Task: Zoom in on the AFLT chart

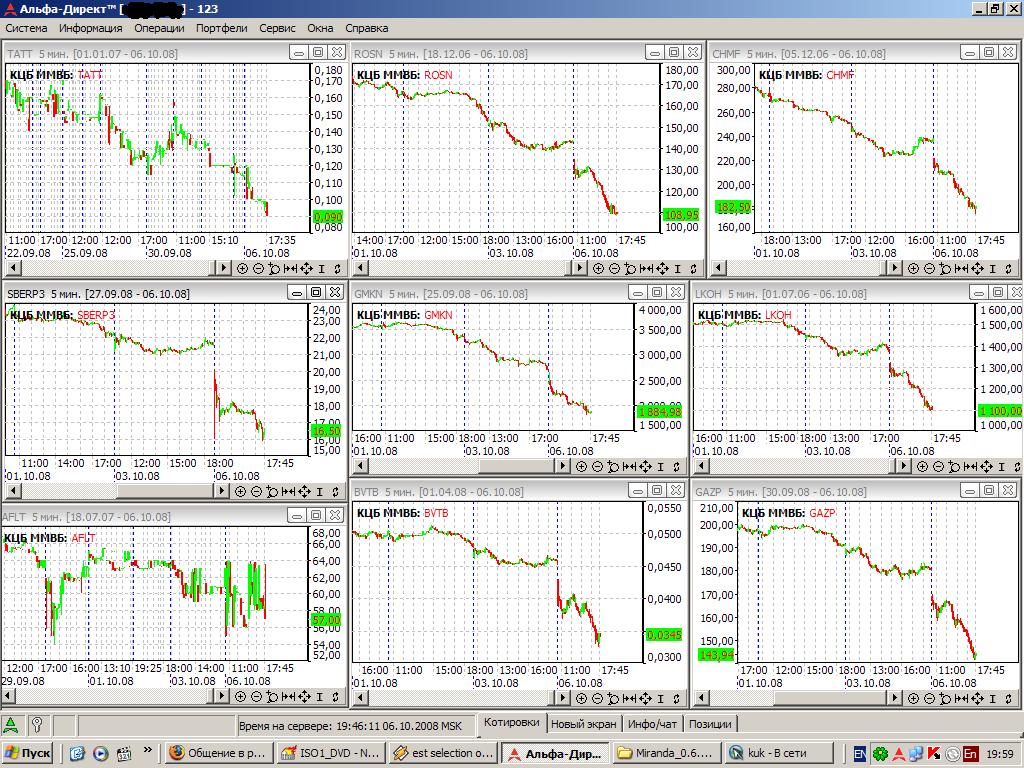Action: [240, 697]
